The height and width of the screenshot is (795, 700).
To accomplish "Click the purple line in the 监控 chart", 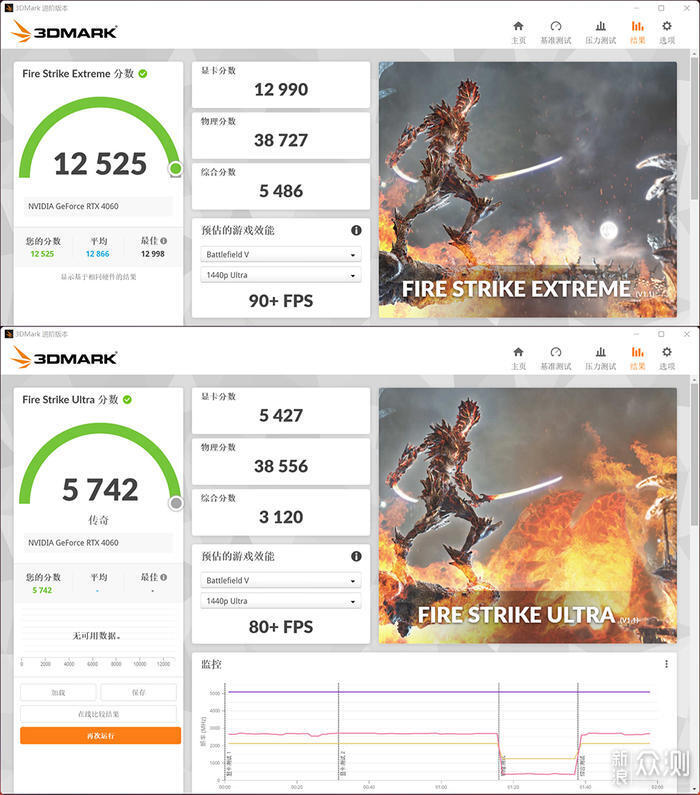I will click(x=439, y=692).
